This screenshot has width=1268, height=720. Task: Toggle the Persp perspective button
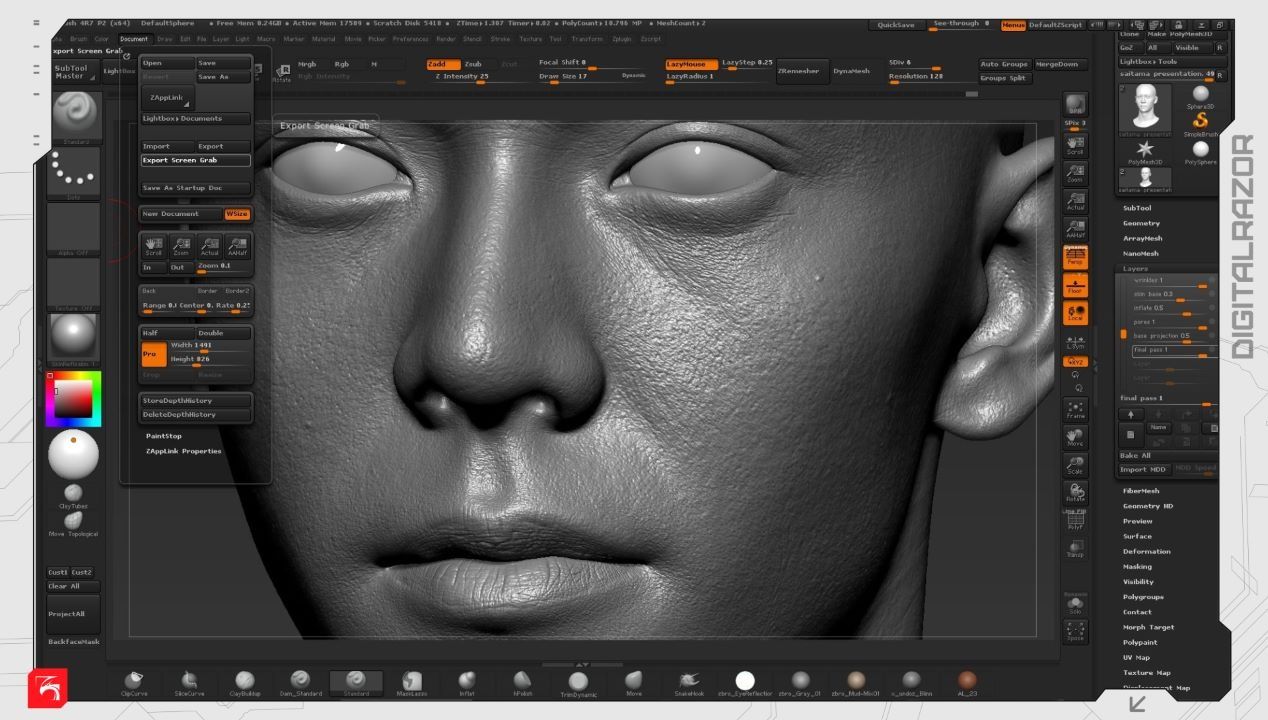point(1076,257)
